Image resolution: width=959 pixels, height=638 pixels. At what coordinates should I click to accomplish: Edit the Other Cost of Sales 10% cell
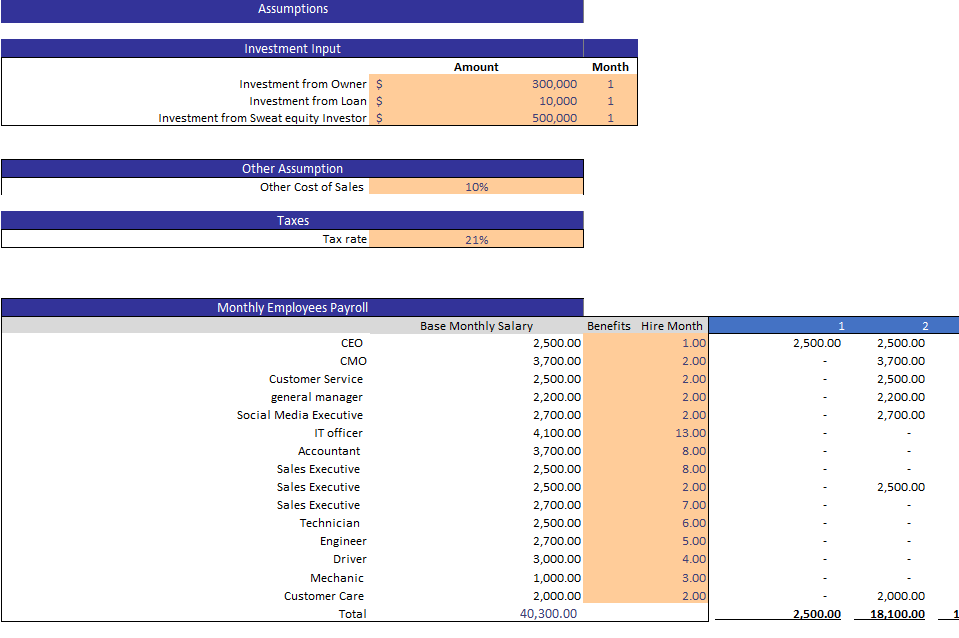pos(476,186)
